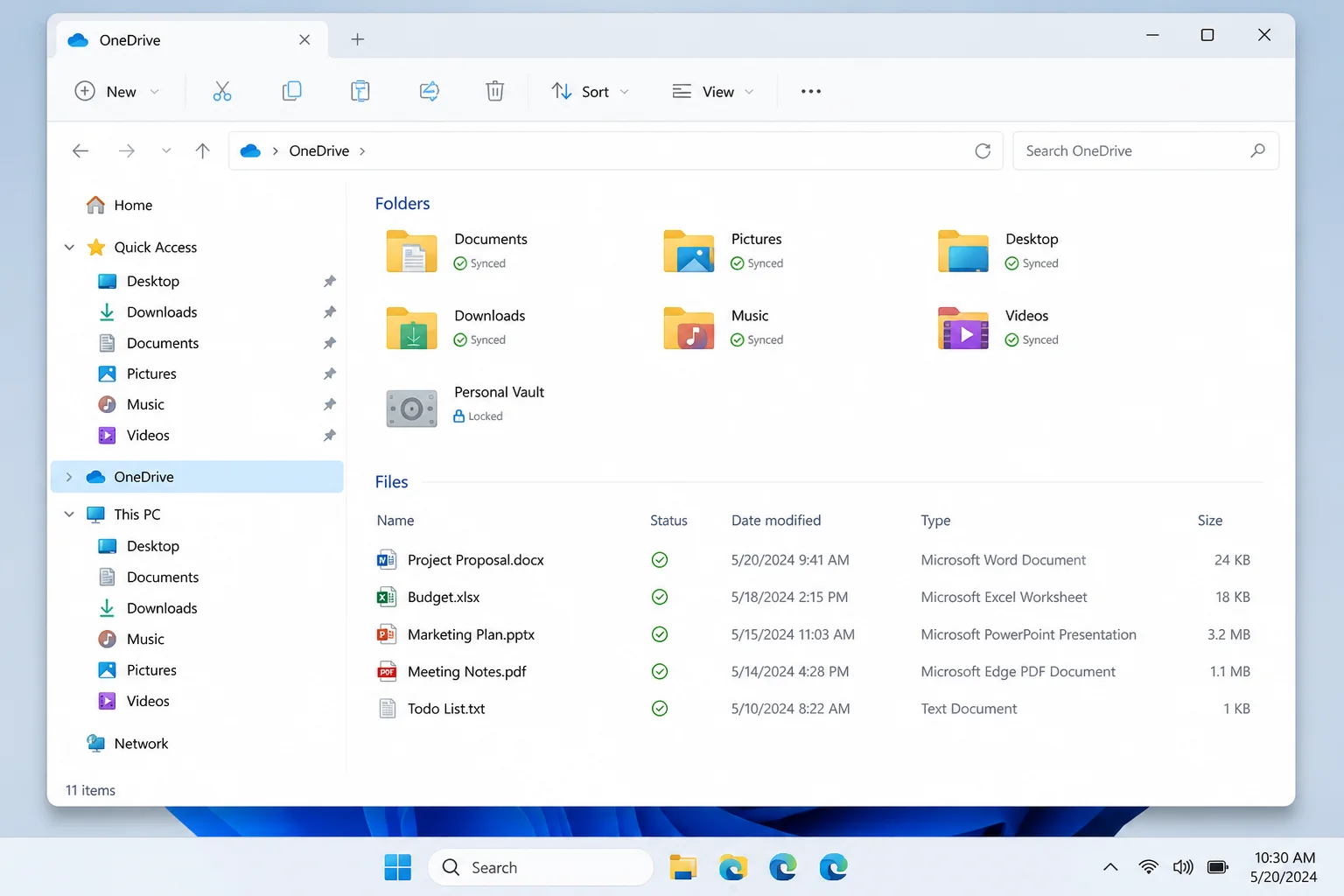Close the OneDrive tab
The height and width of the screenshot is (896, 1344).
click(304, 39)
